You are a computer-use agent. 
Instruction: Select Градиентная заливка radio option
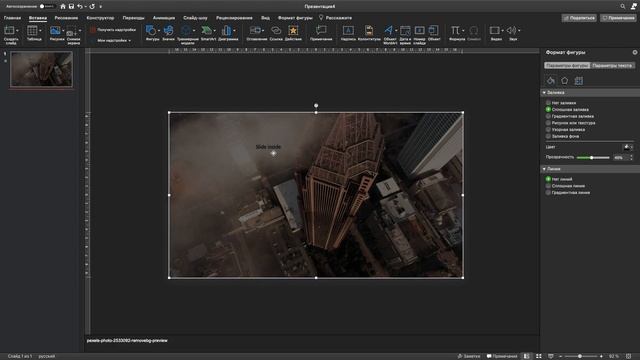coord(548,116)
